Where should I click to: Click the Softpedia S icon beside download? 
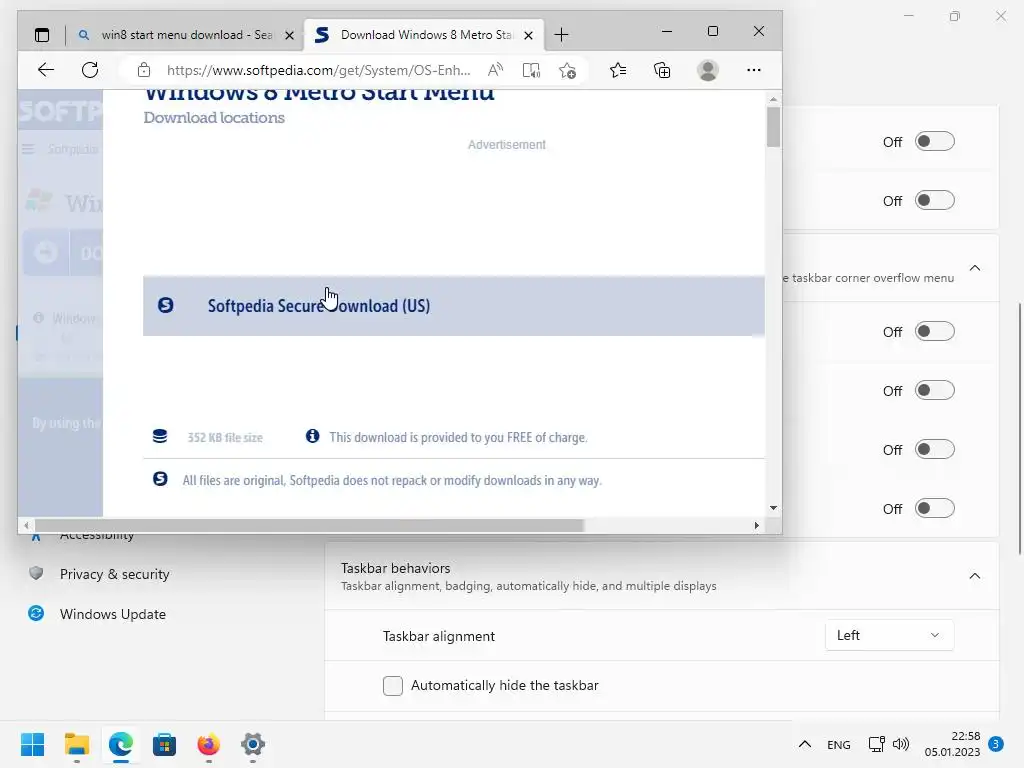(166, 305)
